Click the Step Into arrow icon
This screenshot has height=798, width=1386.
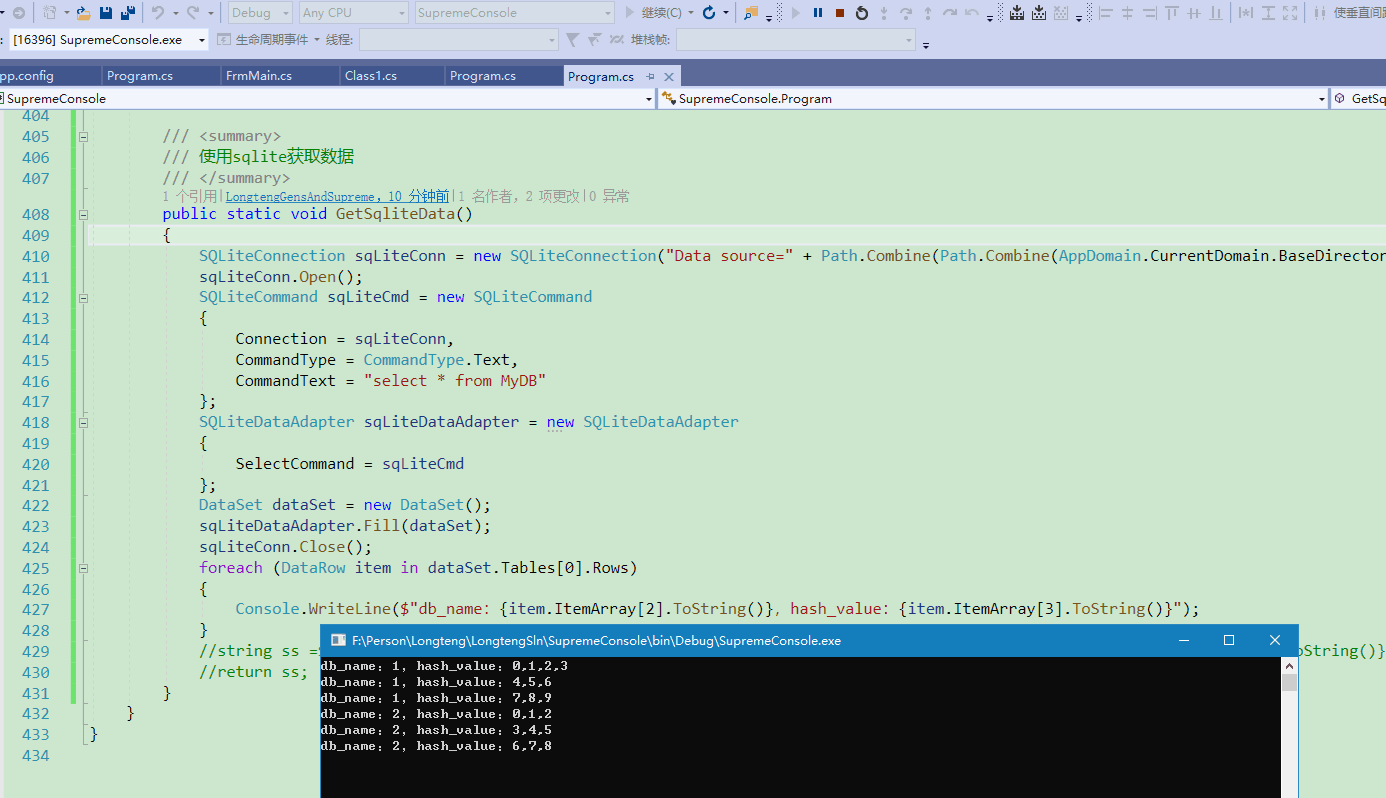pos(884,13)
